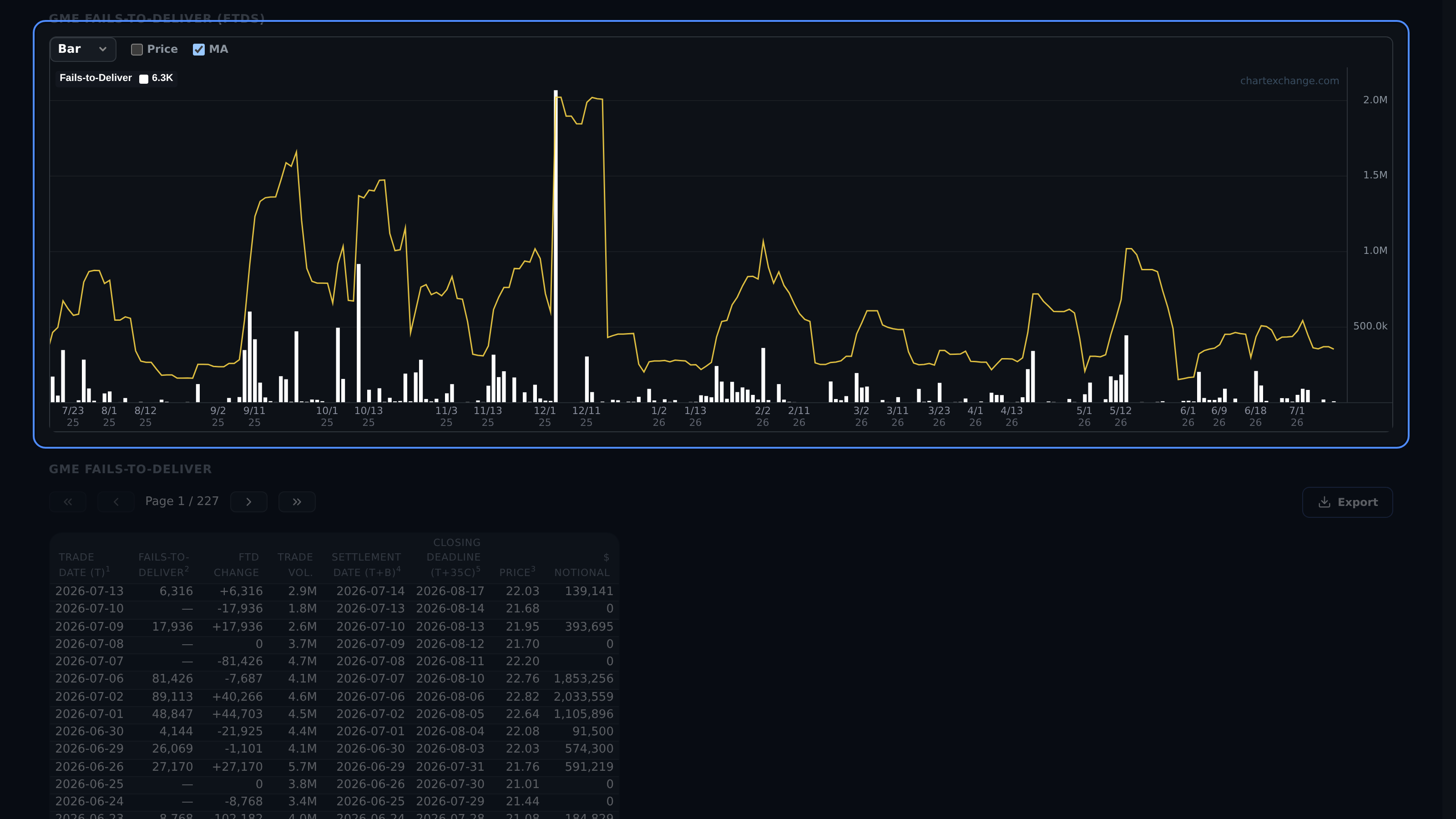Screen dimensions: 1456x819
Task: Click the Closing Deadline (T+35C) column header
Action: [x=453, y=557]
